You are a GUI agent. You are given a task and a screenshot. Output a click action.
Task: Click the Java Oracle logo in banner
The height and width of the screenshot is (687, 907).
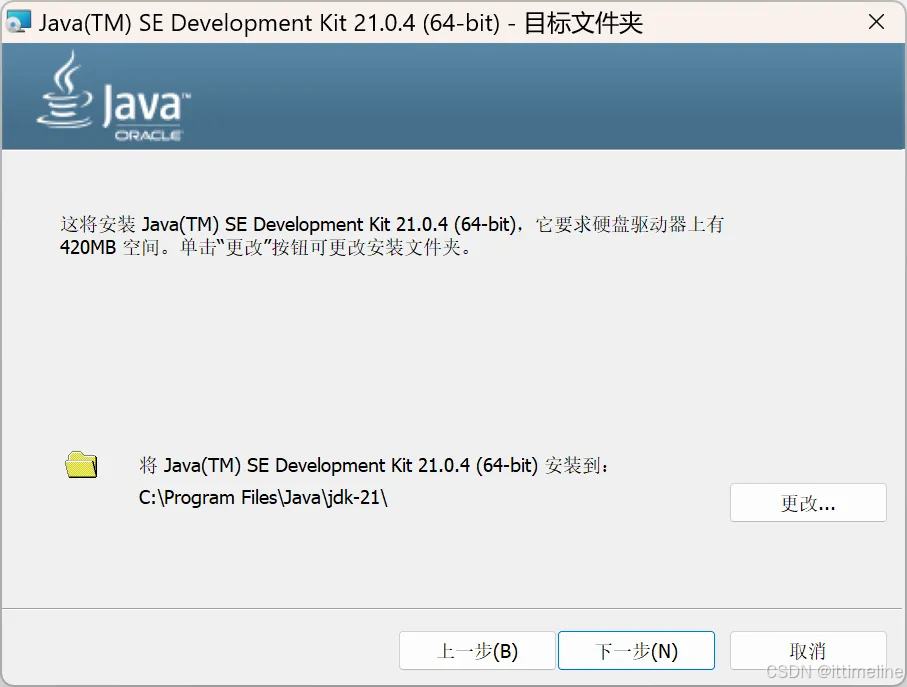tap(113, 96)
